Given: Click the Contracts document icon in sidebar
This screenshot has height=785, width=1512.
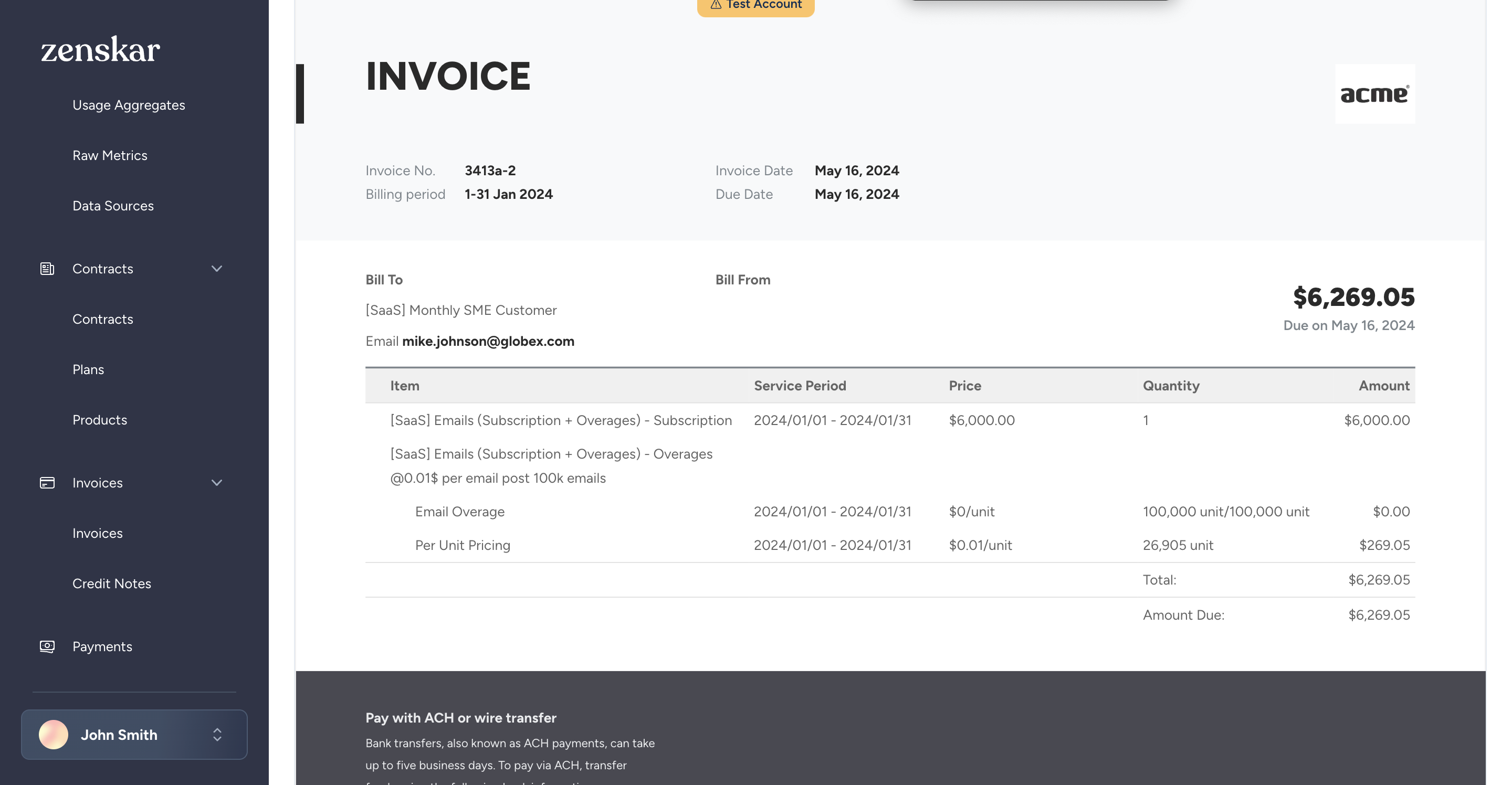Looking at the screenshot, I should (48, 269).
